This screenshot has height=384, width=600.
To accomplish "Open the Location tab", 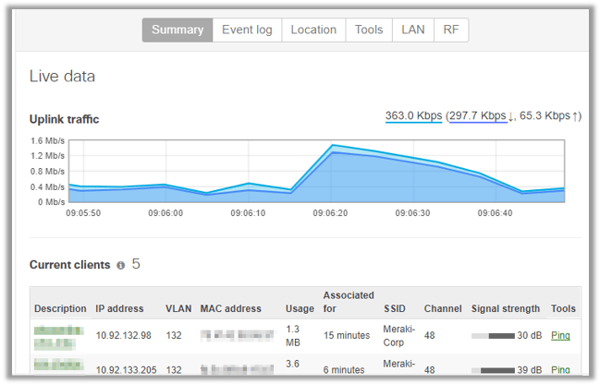I will [314, 30].
